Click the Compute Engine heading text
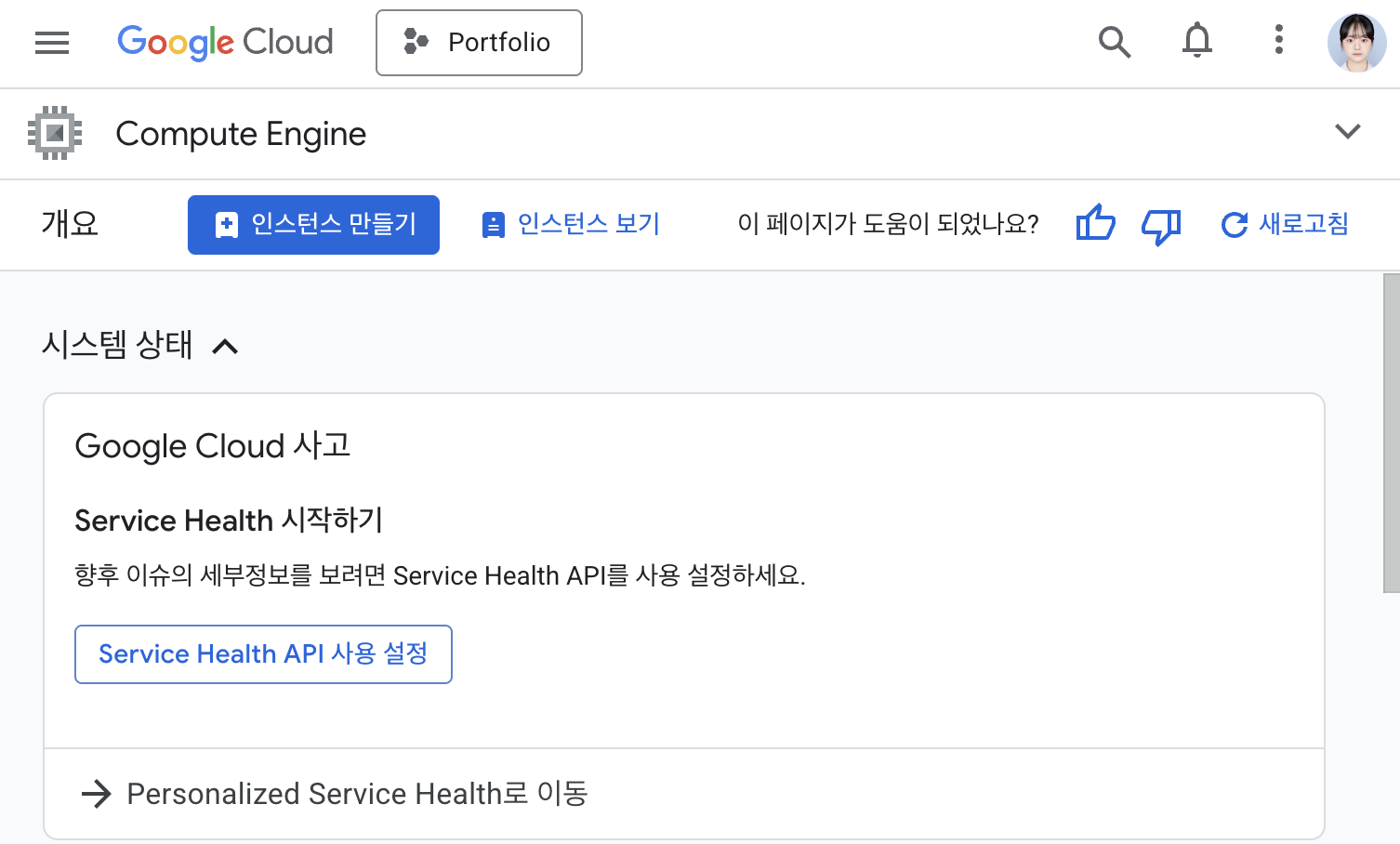The height and width of the screenshot is (844, 1400). pyautogui.click(x=241, y=134)
